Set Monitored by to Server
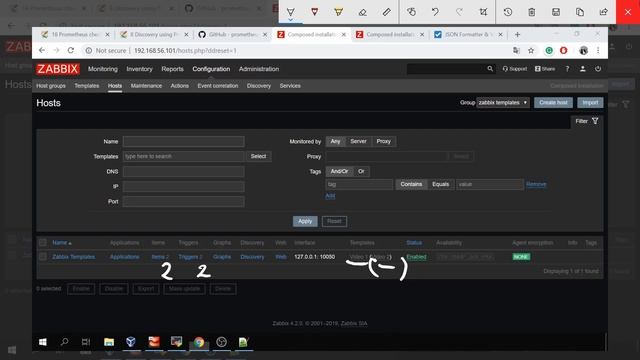The image size is (640, 360). [x=358, y=141]
